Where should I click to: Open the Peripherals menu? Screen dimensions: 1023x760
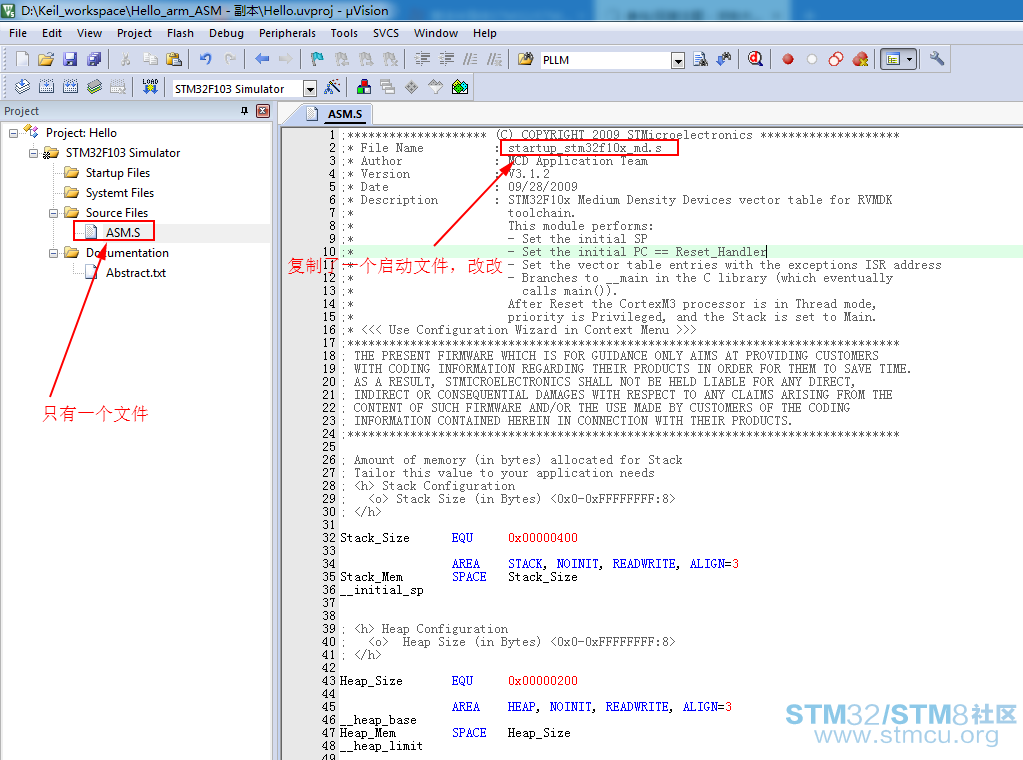point(287,33)
